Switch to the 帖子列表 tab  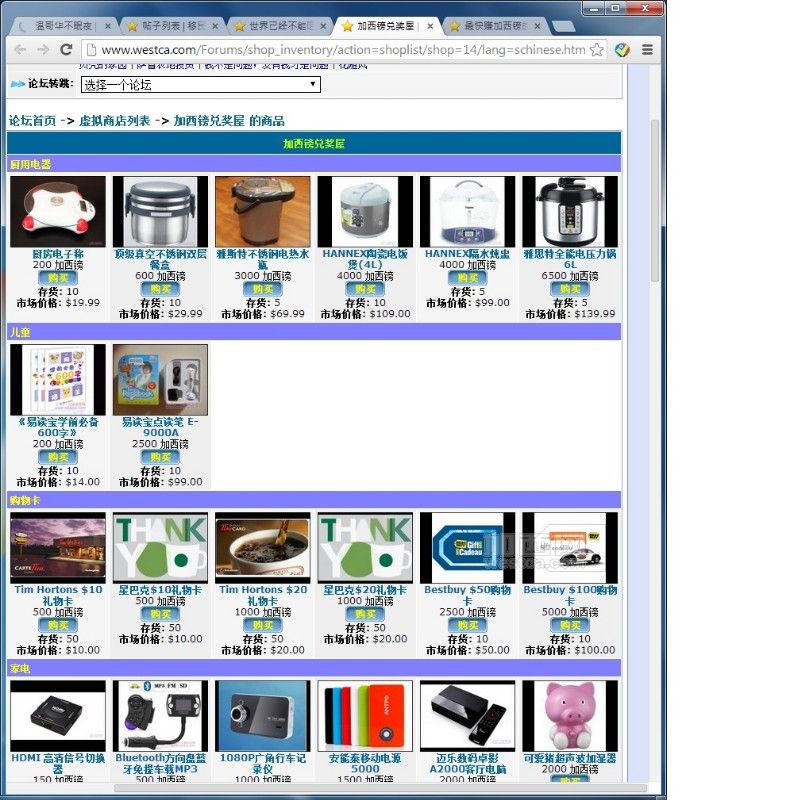coord(172,26)
